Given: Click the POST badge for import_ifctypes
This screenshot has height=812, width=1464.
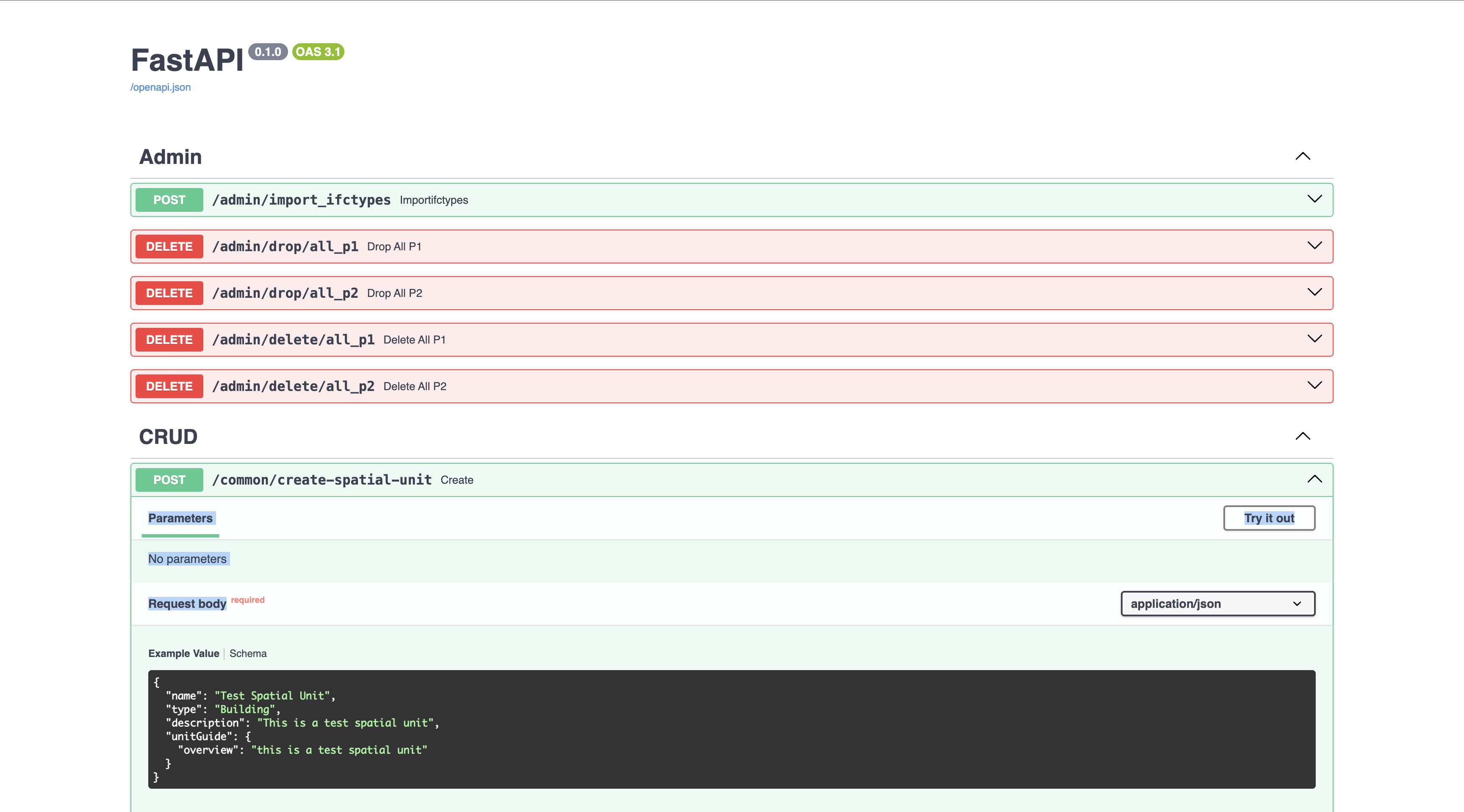Looking at the screenshot, I should tap(169, 200).
